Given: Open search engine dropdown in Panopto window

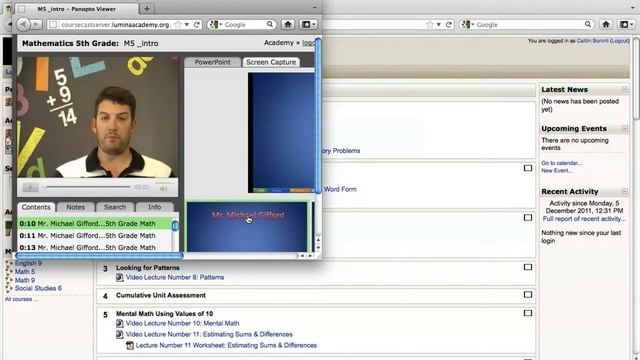Looking at the screenshot, I should coord(214,24).
